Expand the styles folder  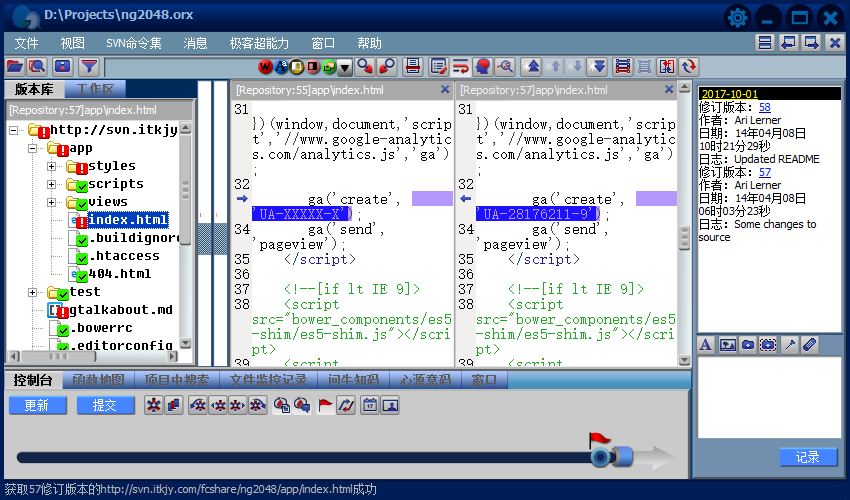pyautogui.click(x=51, y=166)
